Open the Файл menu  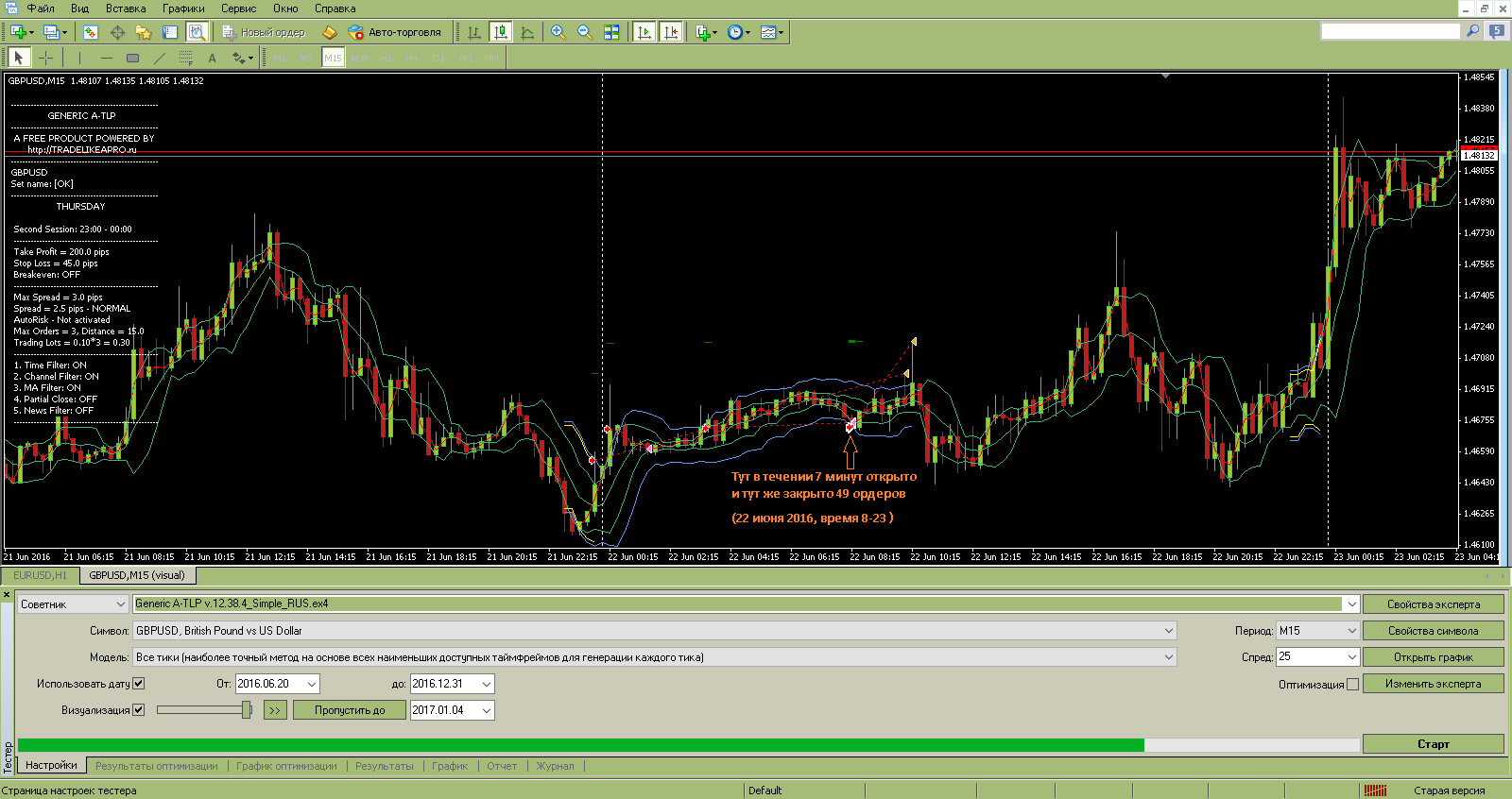point(41,8)
